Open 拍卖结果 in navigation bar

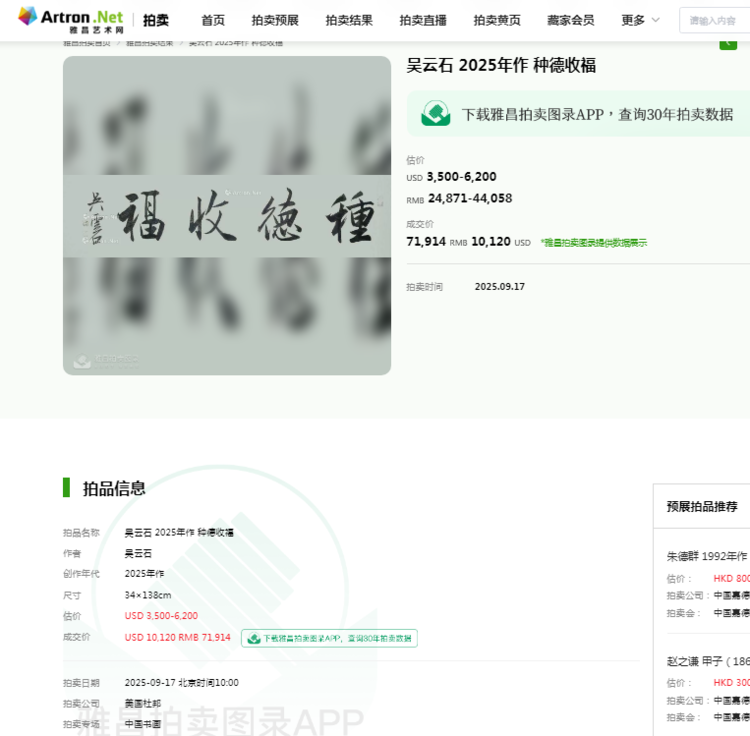pos(349,20)
